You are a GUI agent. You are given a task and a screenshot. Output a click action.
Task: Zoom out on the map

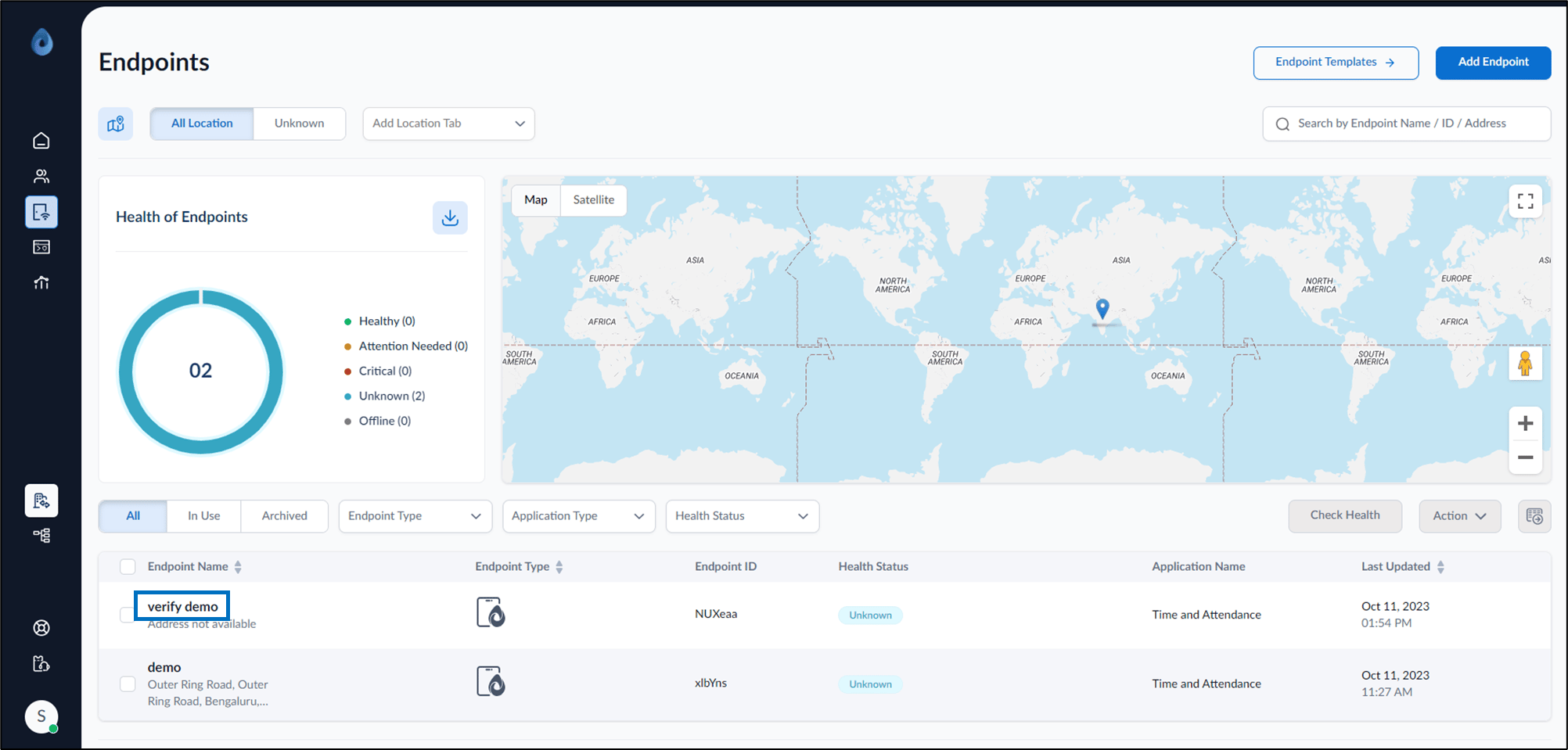(1525, 458)
